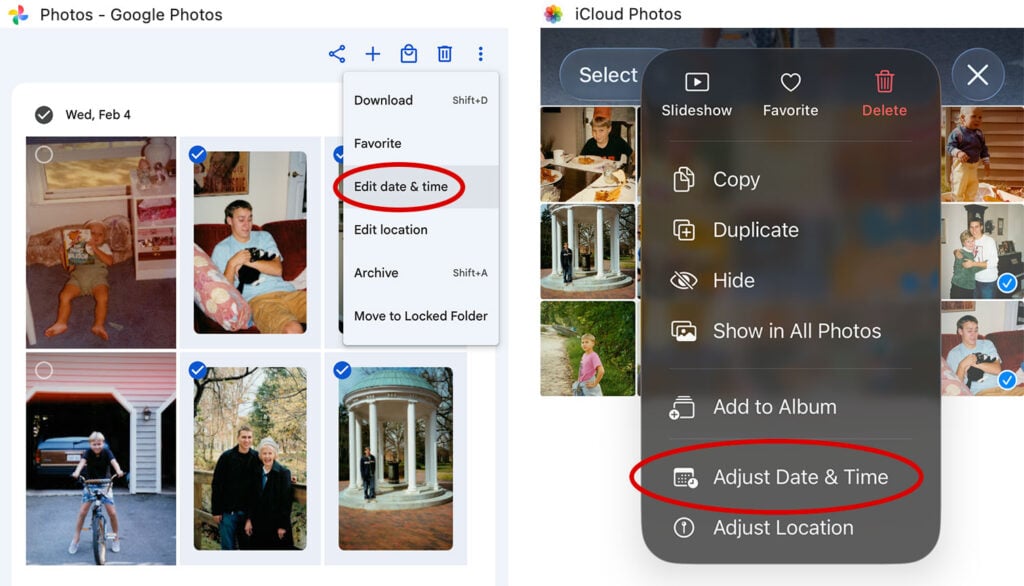Open the shopping bag order icon

pyautogui.click(x=409, y=54)
